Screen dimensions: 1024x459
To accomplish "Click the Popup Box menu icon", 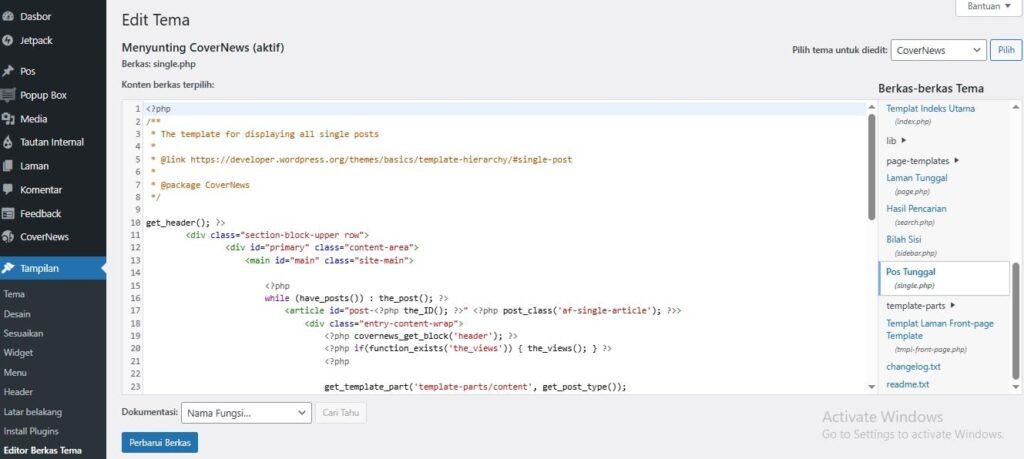I will 8,95.
